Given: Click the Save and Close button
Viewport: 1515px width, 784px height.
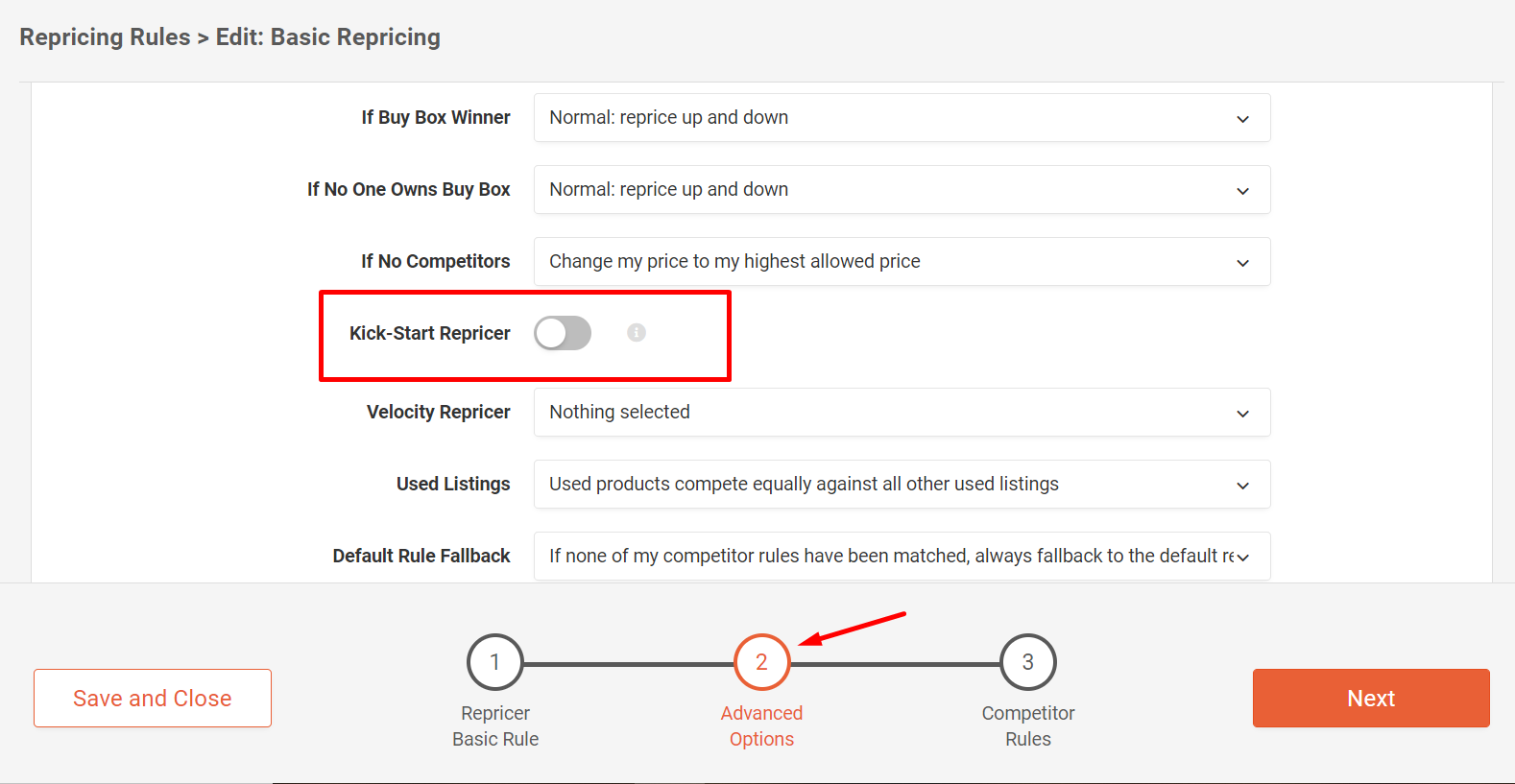Looking at the screenshot, I should tap(153, 699).
